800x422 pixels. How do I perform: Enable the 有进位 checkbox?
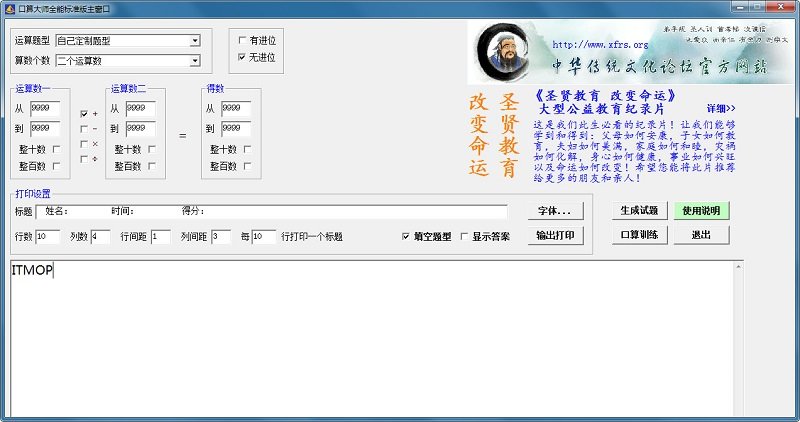pos(242,40)
